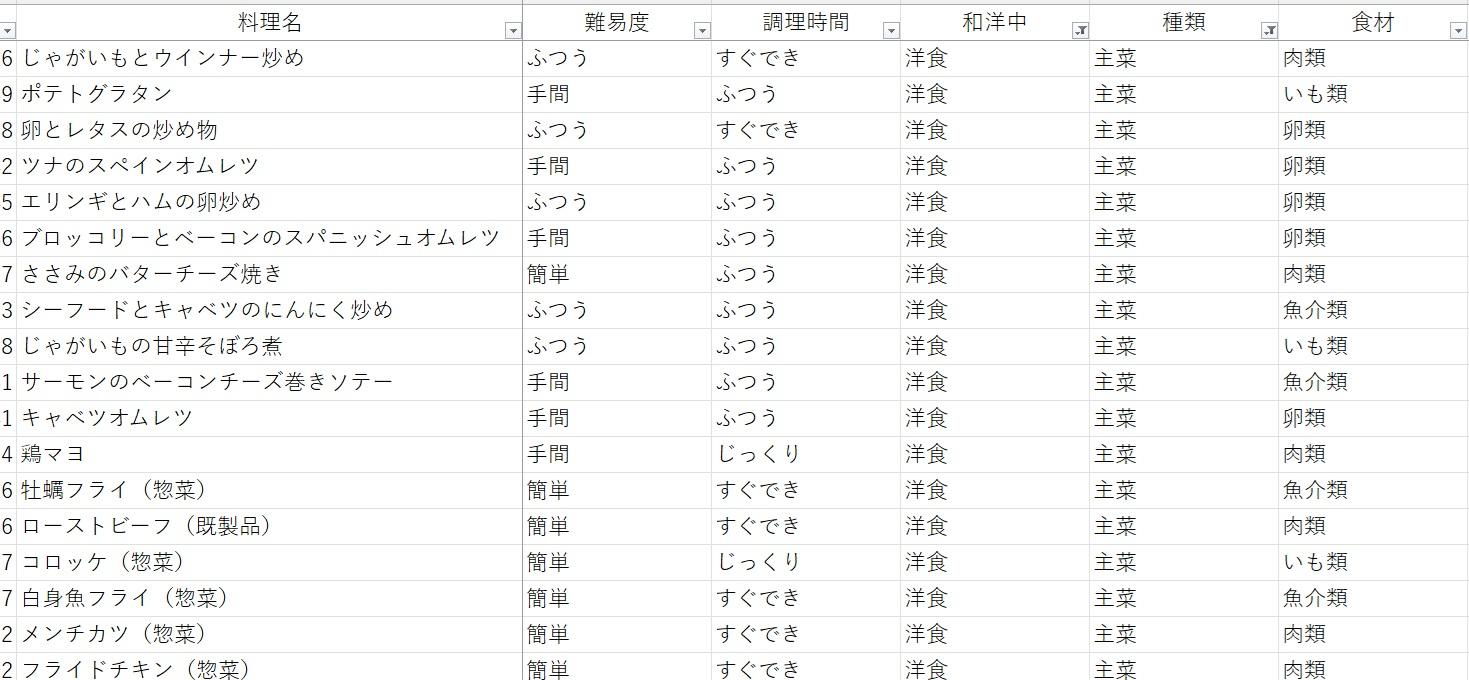Click 魚介類 in シーフードとキャベツのにんにく炒め row
Screen dimensions: 1469x680
pos(1315,310)
